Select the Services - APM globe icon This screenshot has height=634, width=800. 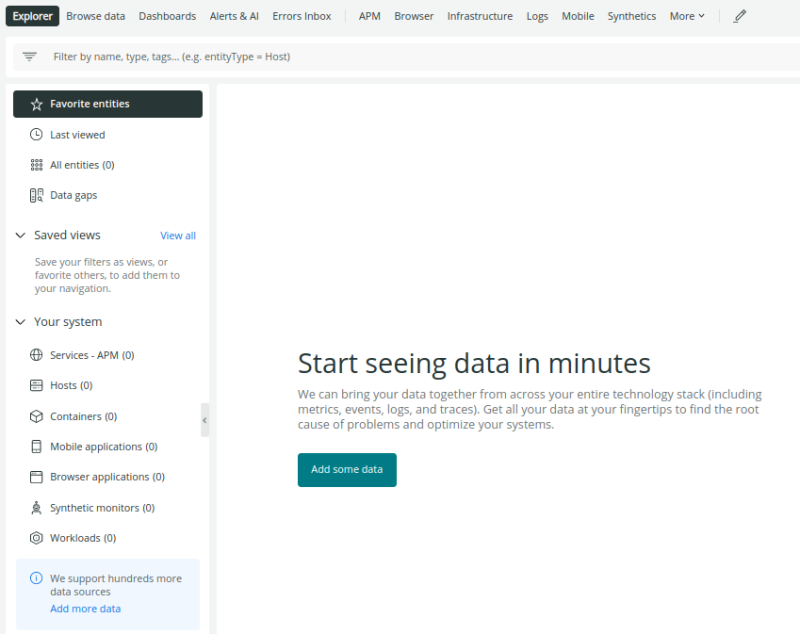37,354
